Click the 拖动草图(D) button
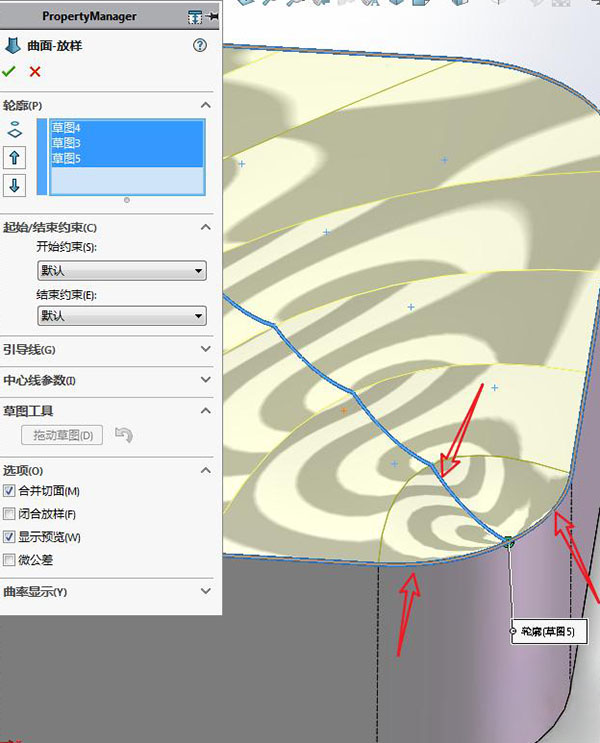Viewport: 600px width, 743px height. [x=62, y=435]
